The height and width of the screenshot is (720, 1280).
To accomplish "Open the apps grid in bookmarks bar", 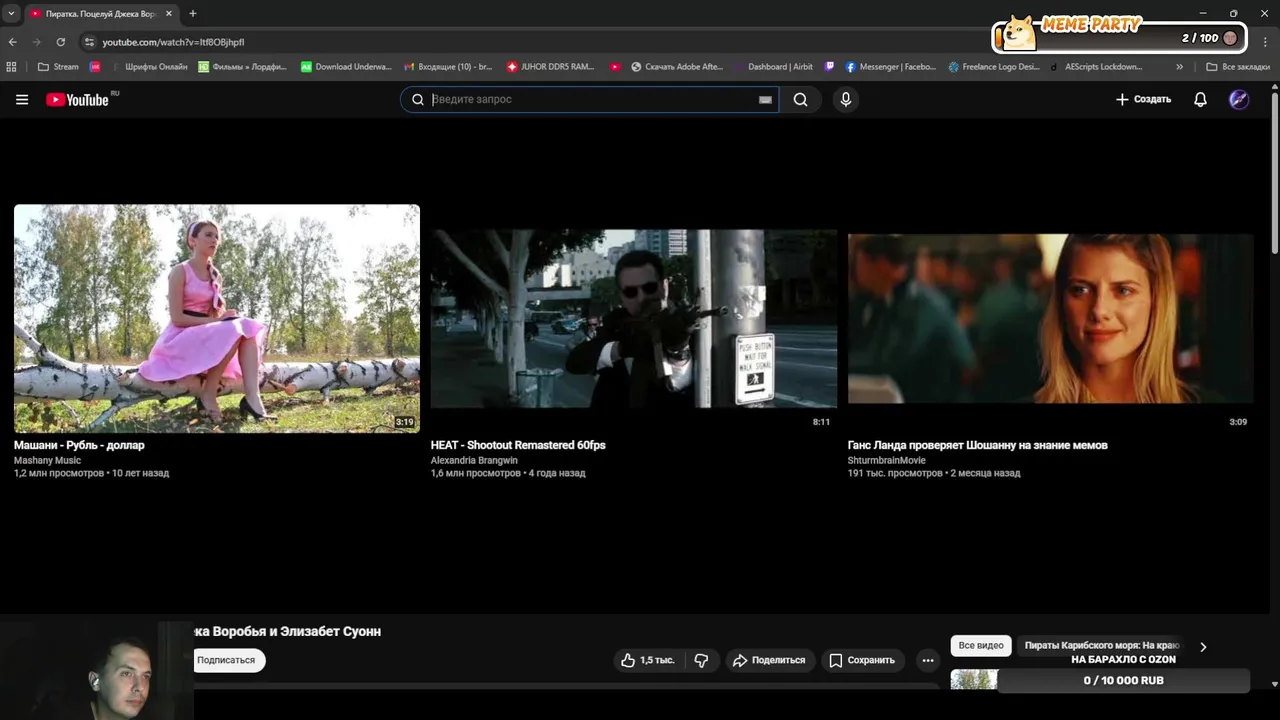I will 12,67.
